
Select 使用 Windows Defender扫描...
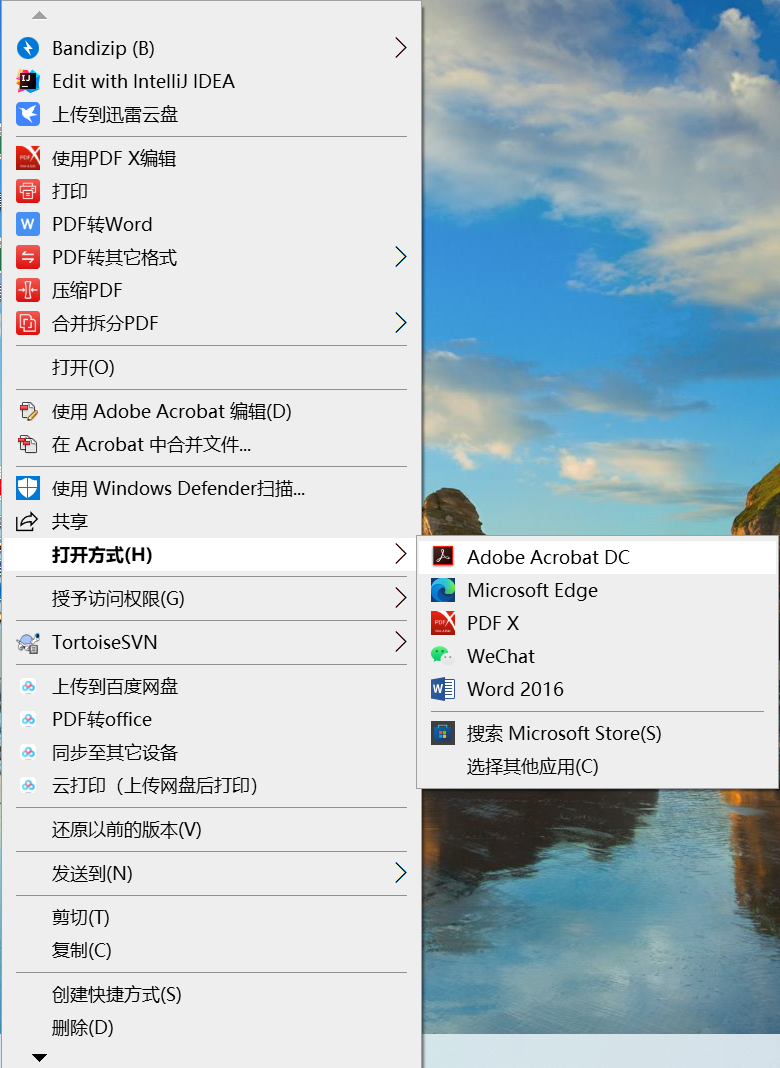[x=211, y=488]
